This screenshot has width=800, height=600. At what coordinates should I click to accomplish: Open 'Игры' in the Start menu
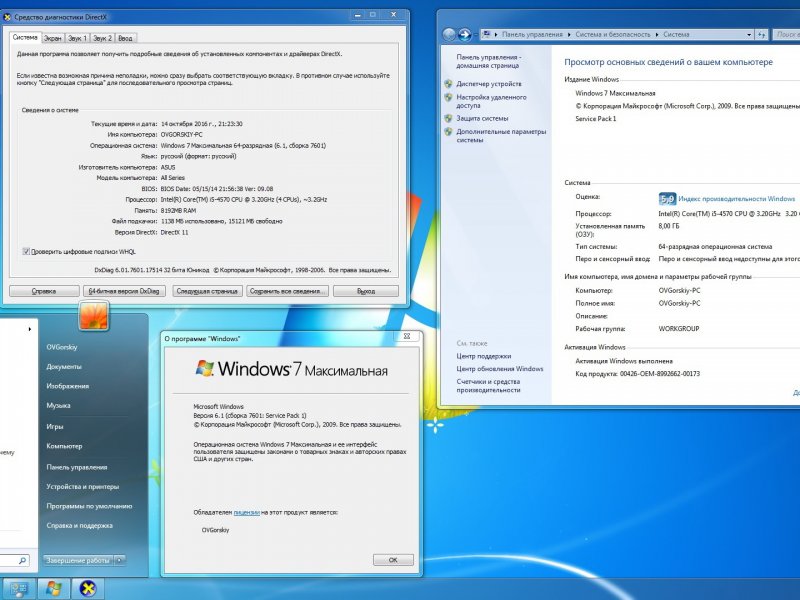(x=55, y=427)
